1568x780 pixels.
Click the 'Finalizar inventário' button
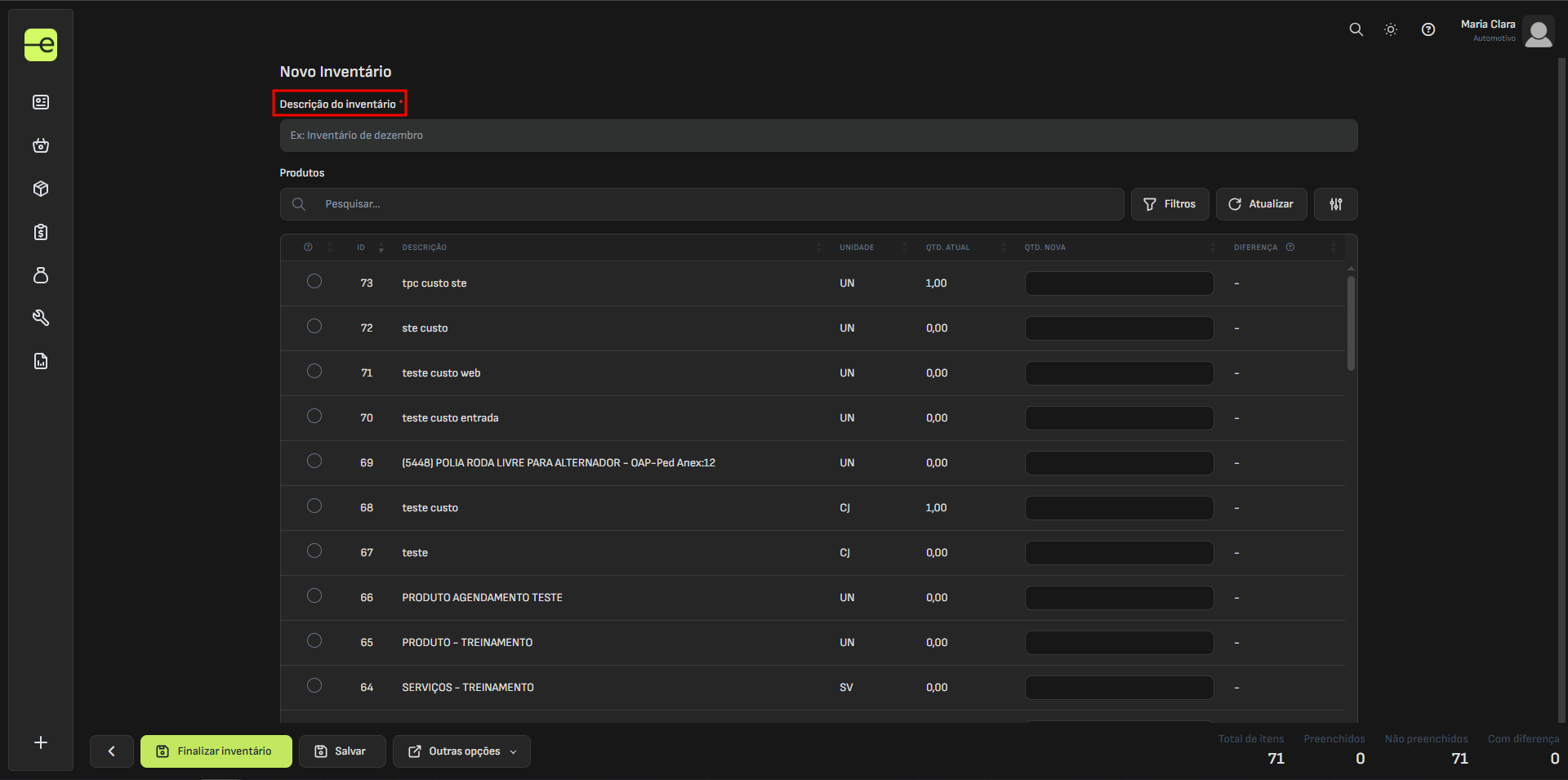(216, 751)
